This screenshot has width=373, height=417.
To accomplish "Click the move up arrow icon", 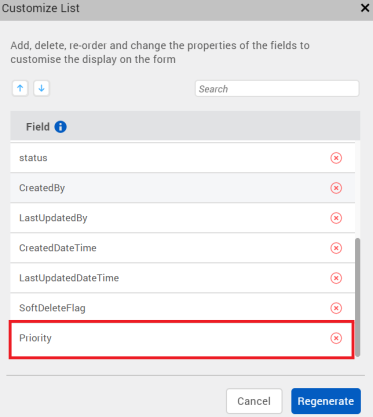I will pos(20,88).
